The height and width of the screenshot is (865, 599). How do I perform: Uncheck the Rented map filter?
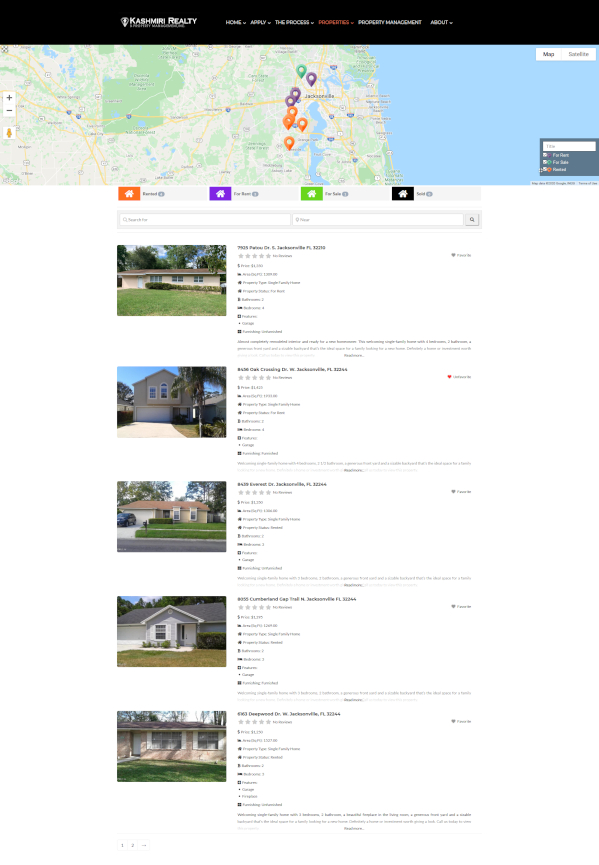[x=545, y=169]
